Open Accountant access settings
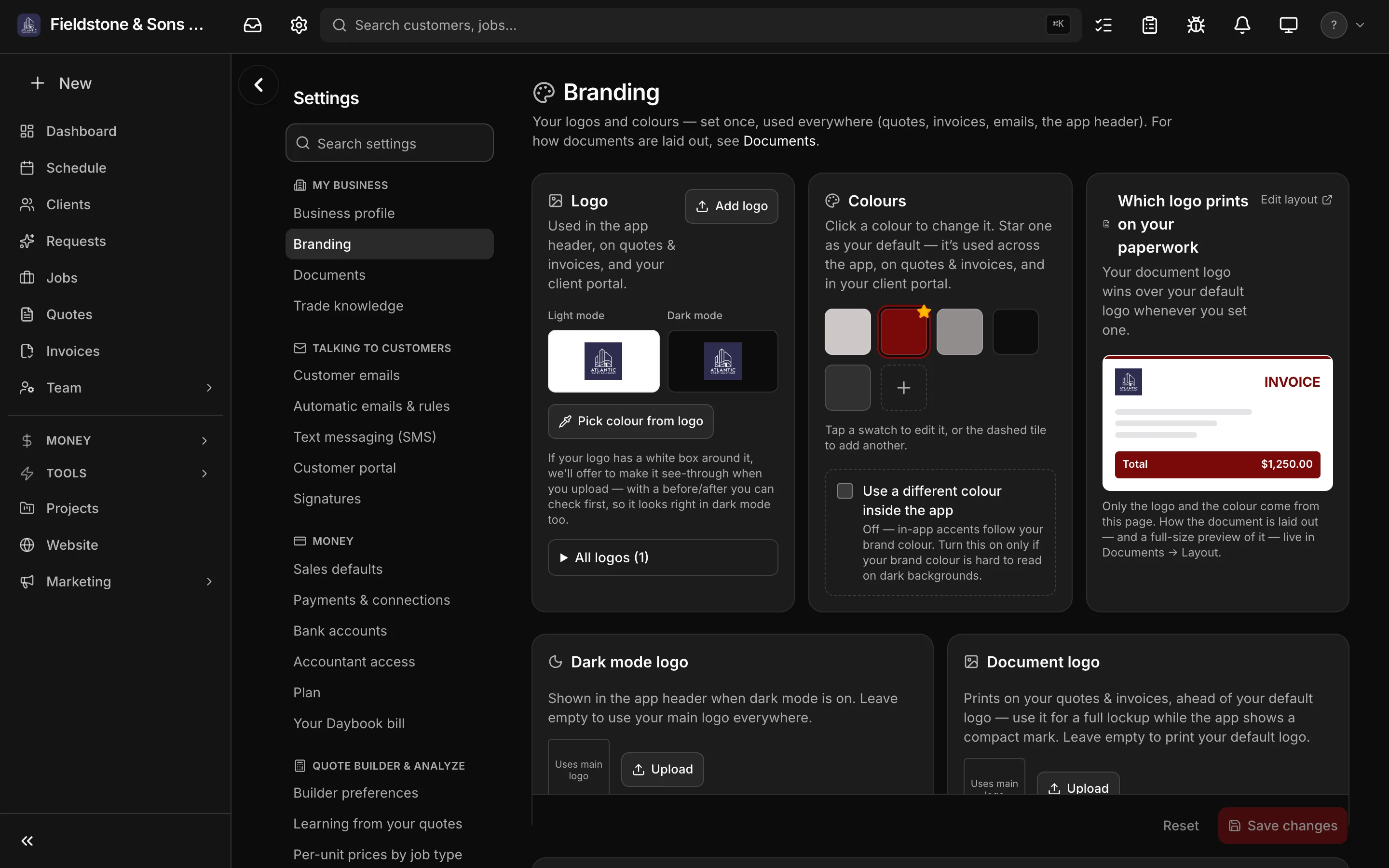This screenshot has width=1389, height=868. pyautogui.click(x=389, y=662)
